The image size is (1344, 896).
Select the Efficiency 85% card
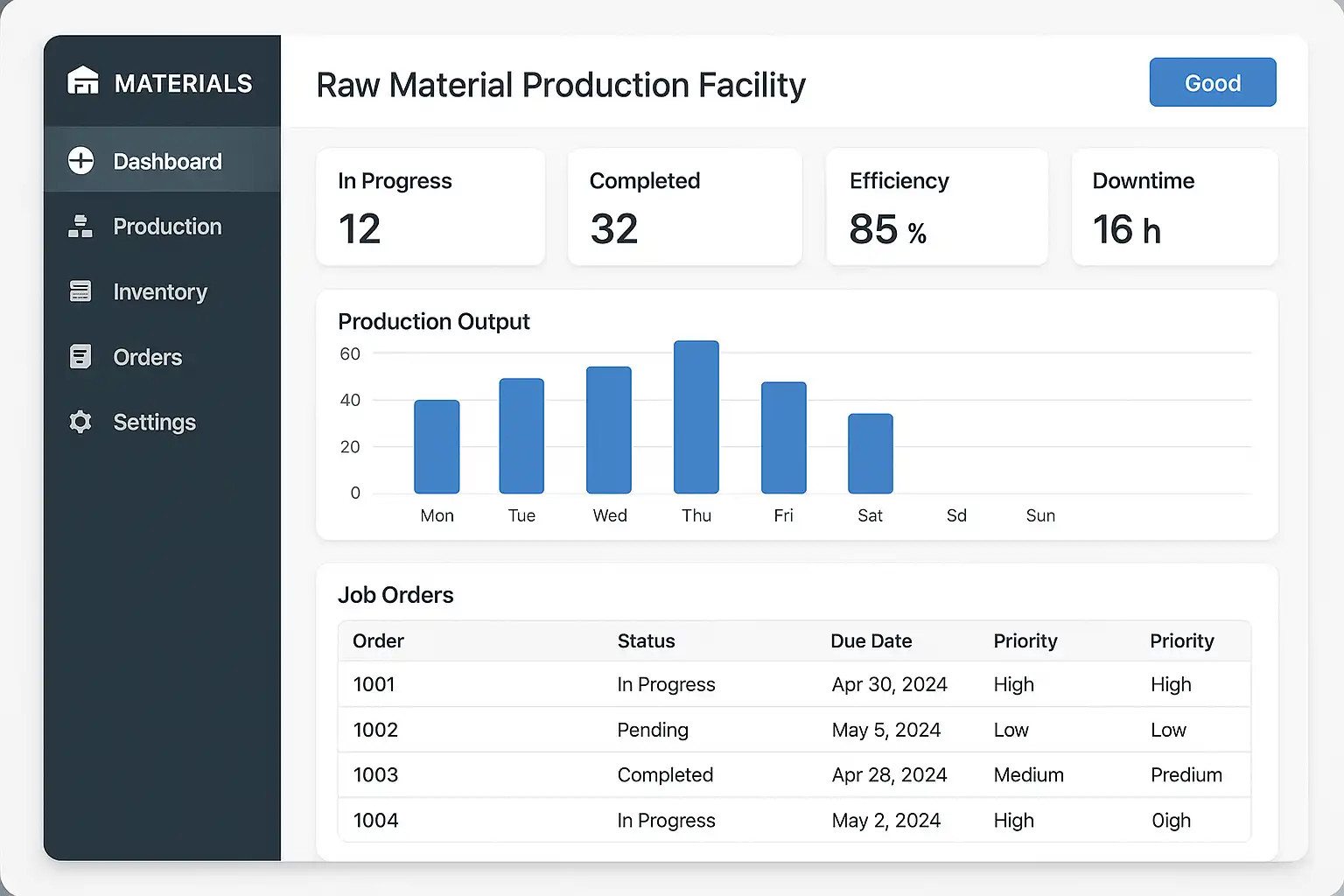coord(936,207)
